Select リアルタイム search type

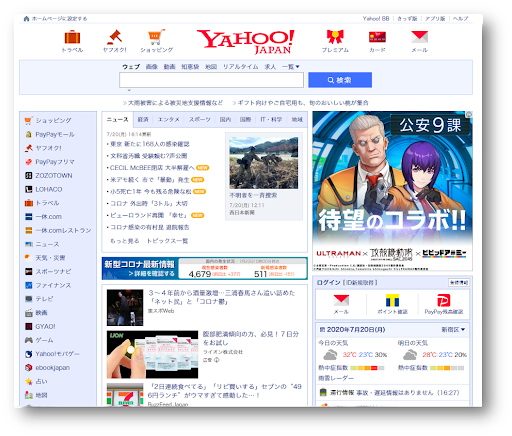coord(240,67)
